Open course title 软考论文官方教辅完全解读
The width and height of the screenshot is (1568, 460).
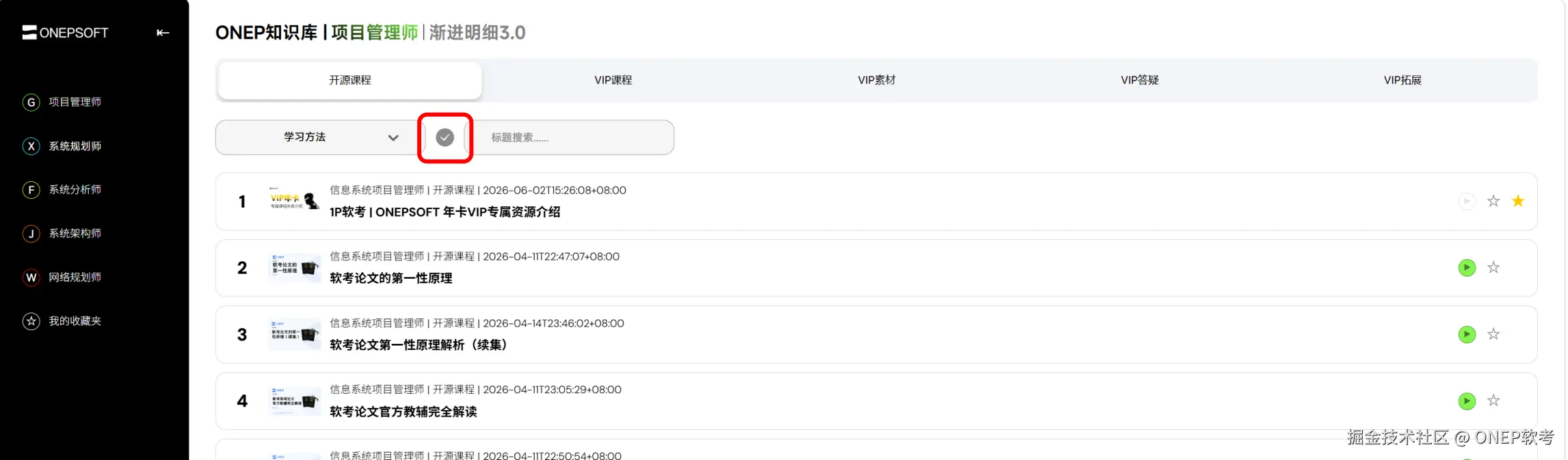click(403, 411)
